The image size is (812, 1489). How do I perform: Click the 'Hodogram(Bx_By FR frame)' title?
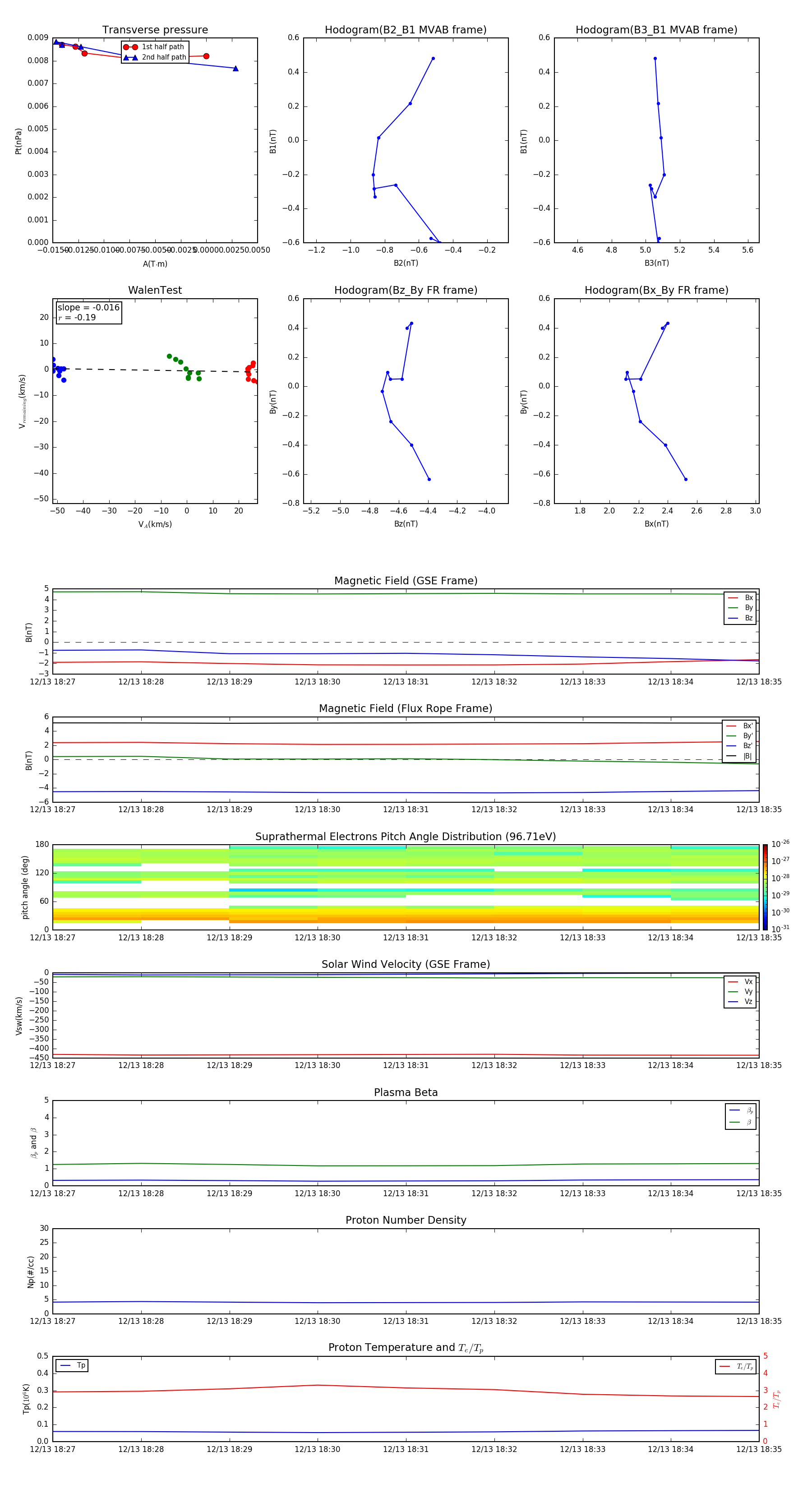[656, 290]
